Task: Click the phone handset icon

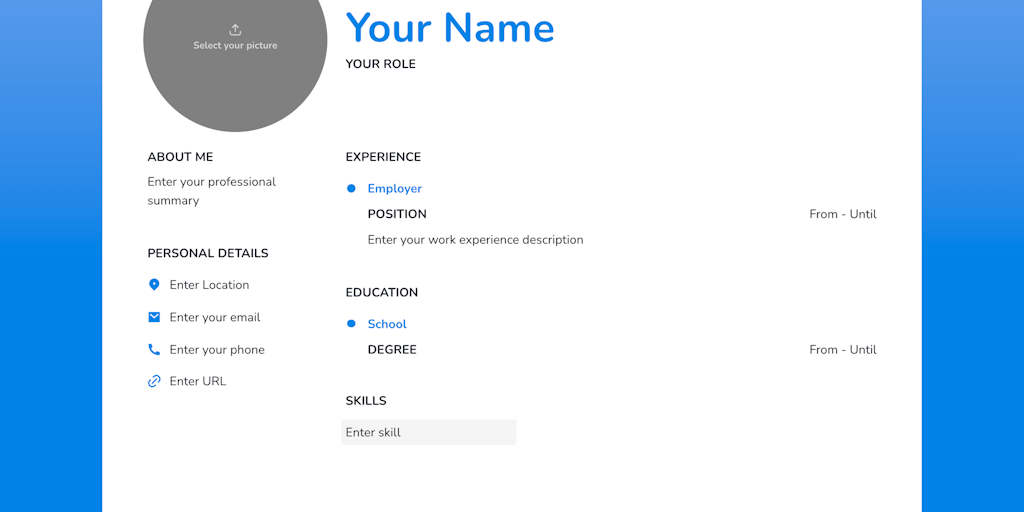Action: point(154,350)
